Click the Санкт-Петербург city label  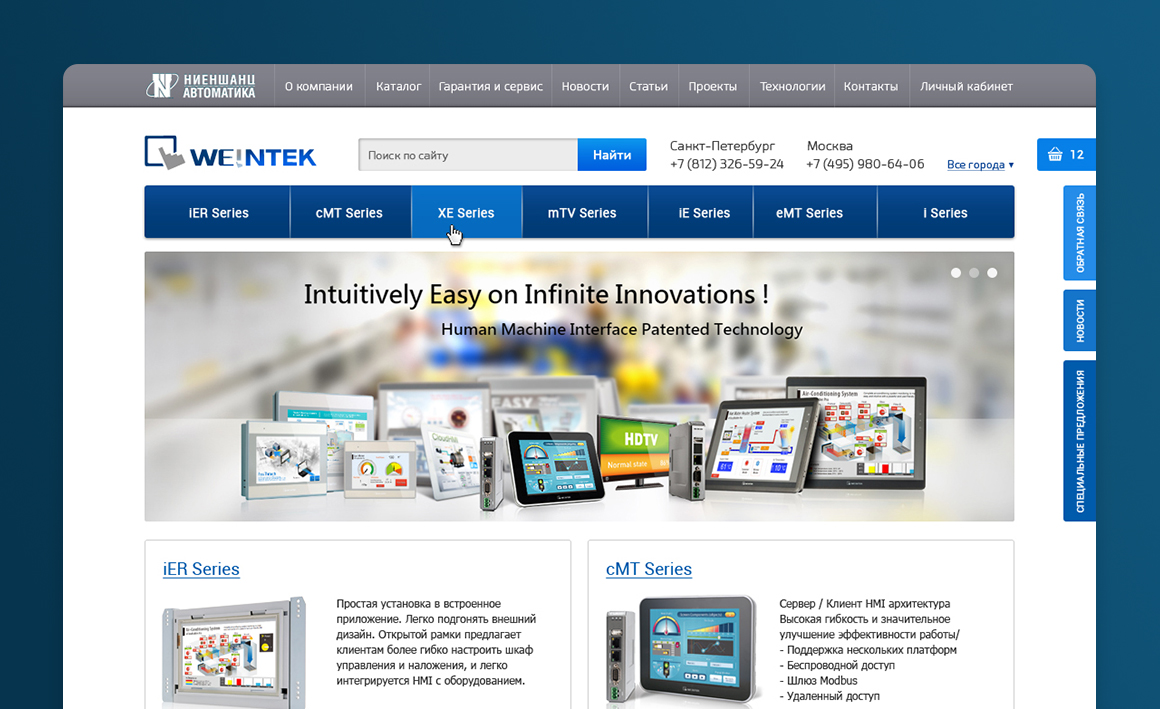pos(722,146)
